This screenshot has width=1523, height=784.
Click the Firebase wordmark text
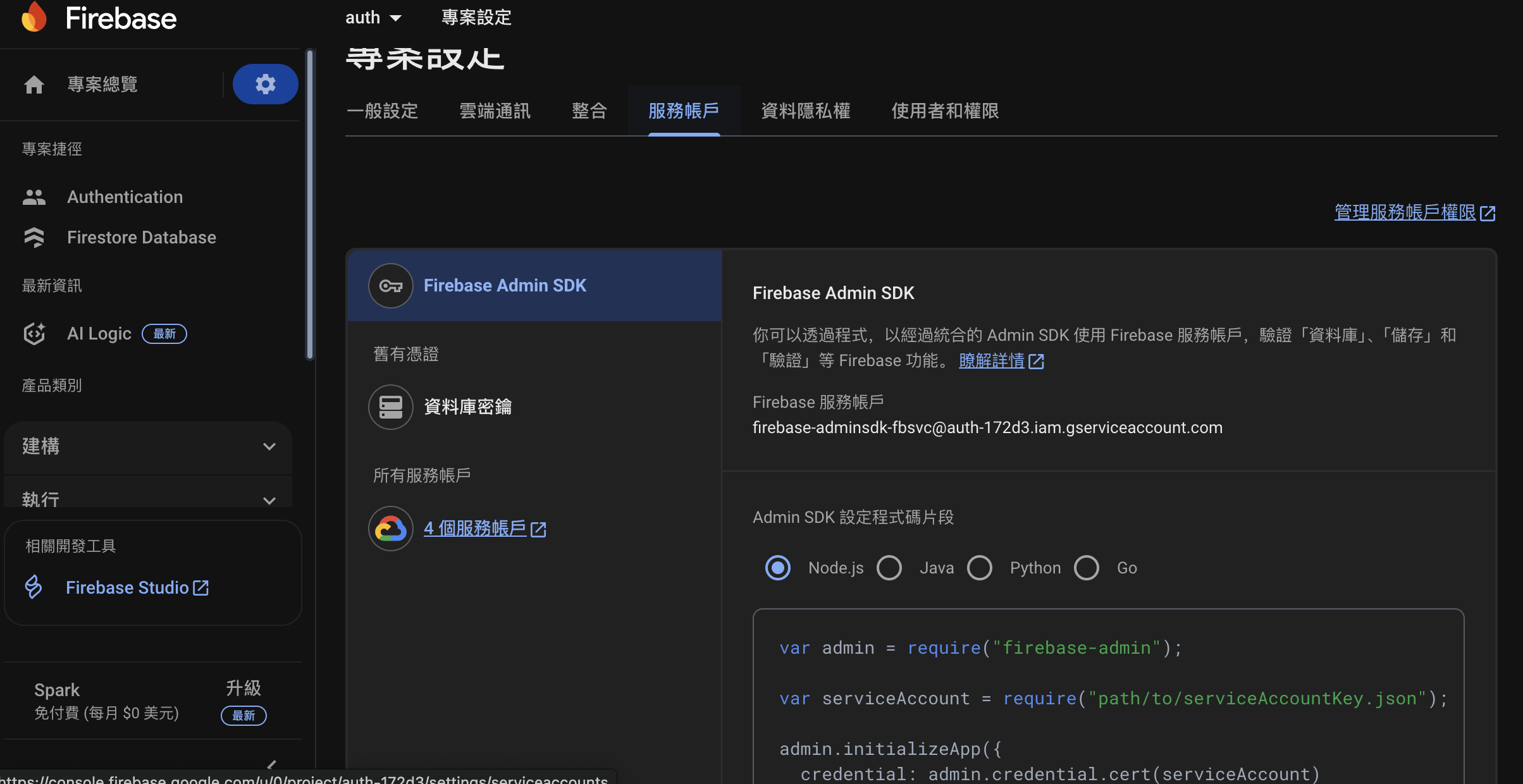pyautogui.click(x=121, y=18)
